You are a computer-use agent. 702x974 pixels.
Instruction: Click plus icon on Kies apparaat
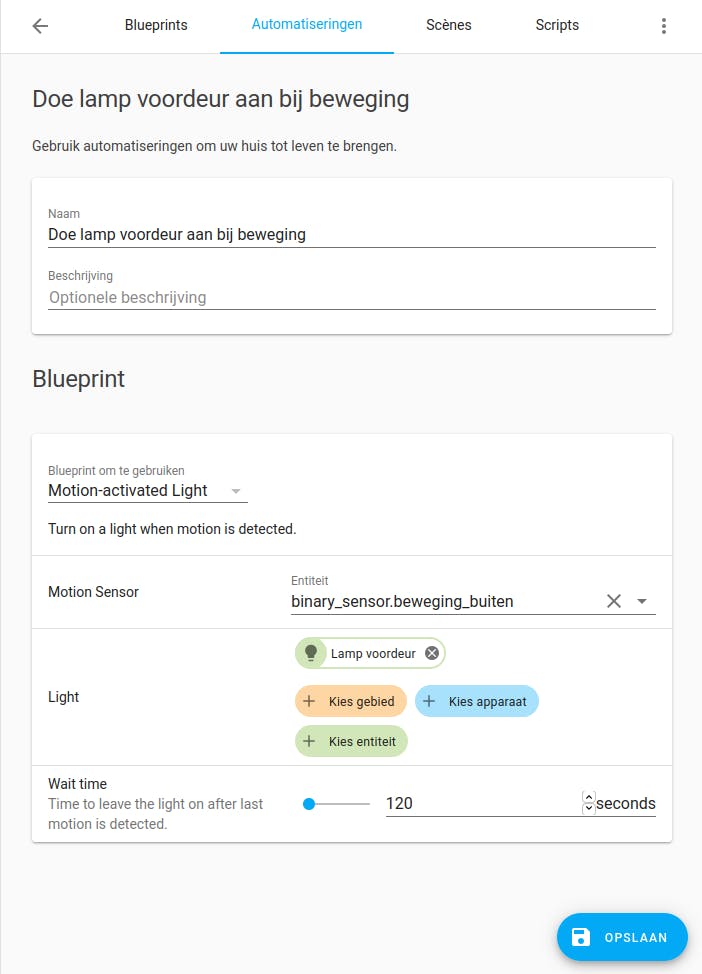[429, 701]
